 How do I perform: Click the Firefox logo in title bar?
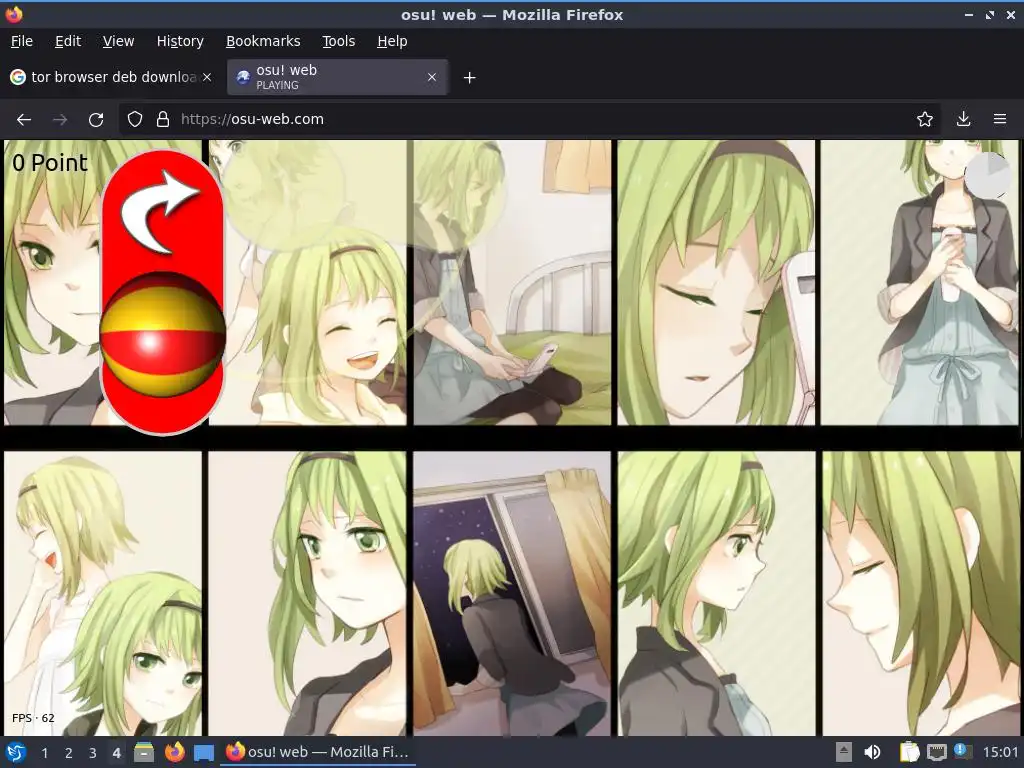tap(14, 14)
